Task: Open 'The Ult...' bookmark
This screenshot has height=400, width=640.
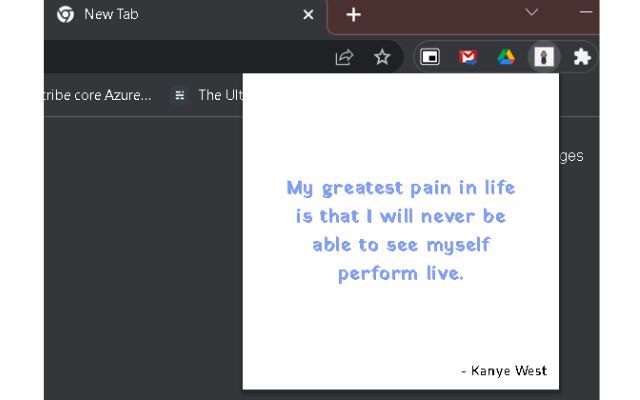Action: pyautogui.click(x=207, y=95)
